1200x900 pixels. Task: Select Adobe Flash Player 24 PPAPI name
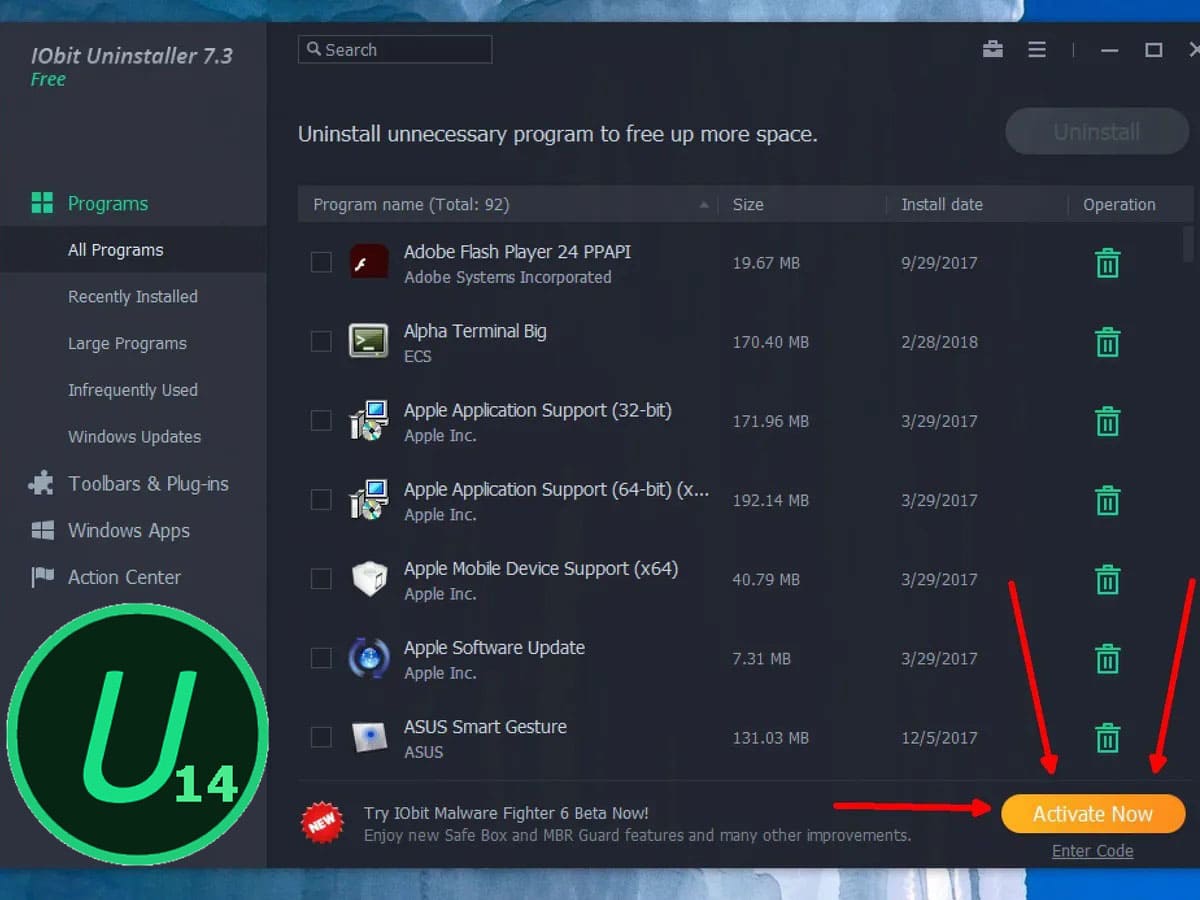[517, 252]
